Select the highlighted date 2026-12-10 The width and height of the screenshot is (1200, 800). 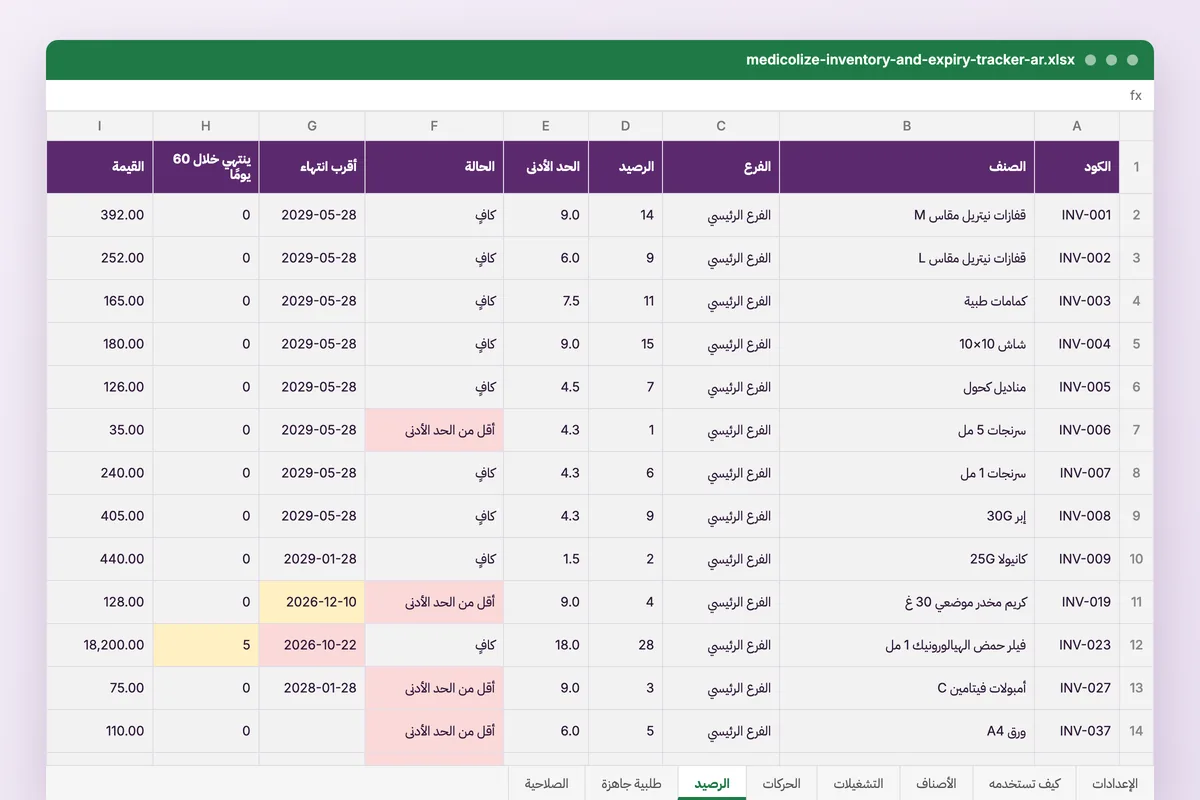(x=312, y=602)
